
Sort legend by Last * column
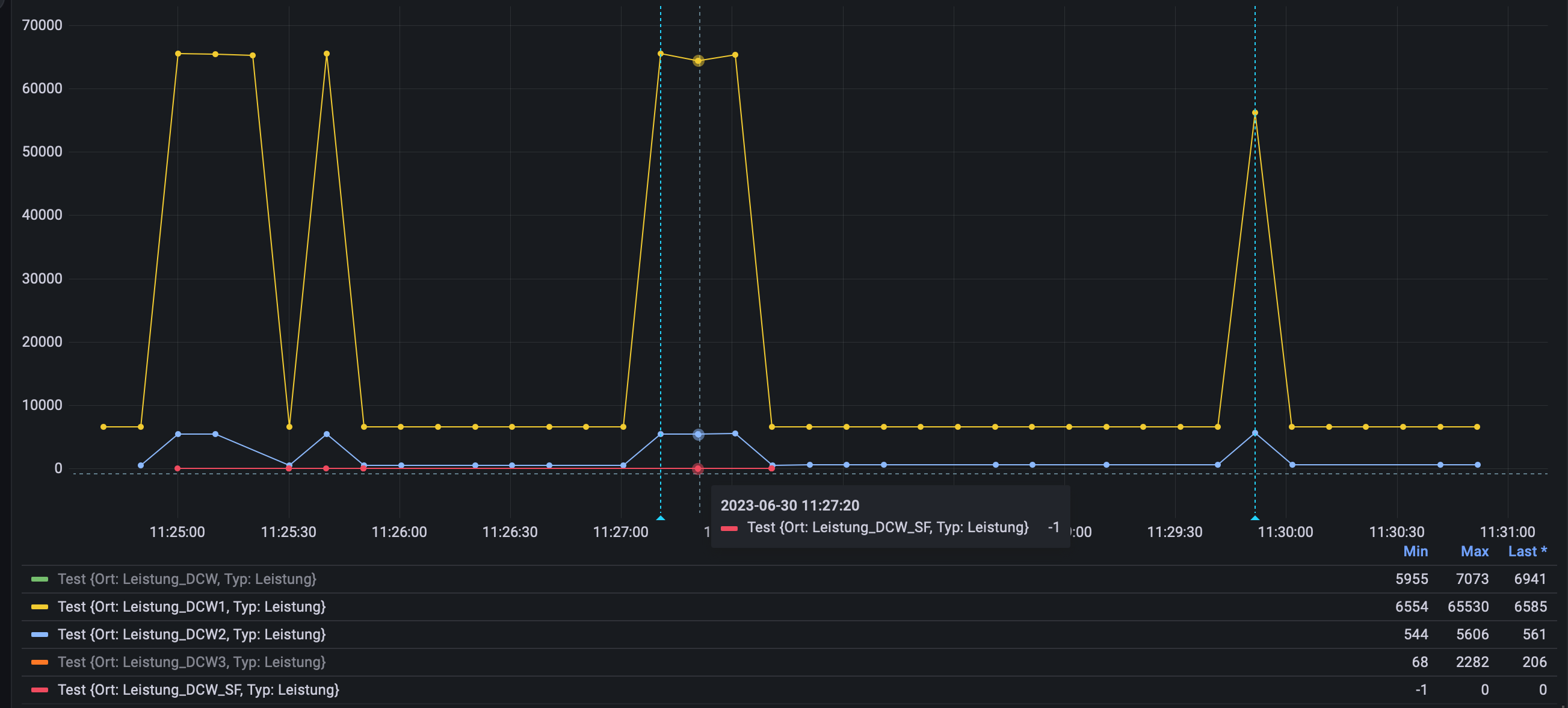1526,551
